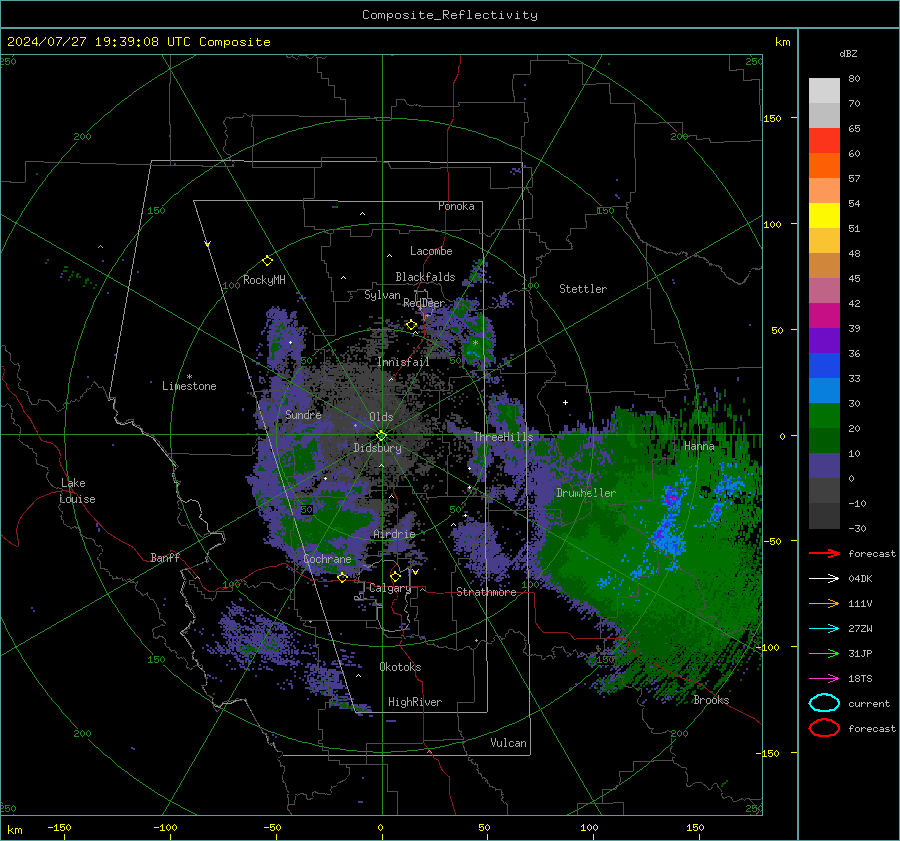This screenshot has height=841, width=900.
Task: Select the yellow diamond marker above Calgary
Action: pyautogui.click(x=395, y=576)
